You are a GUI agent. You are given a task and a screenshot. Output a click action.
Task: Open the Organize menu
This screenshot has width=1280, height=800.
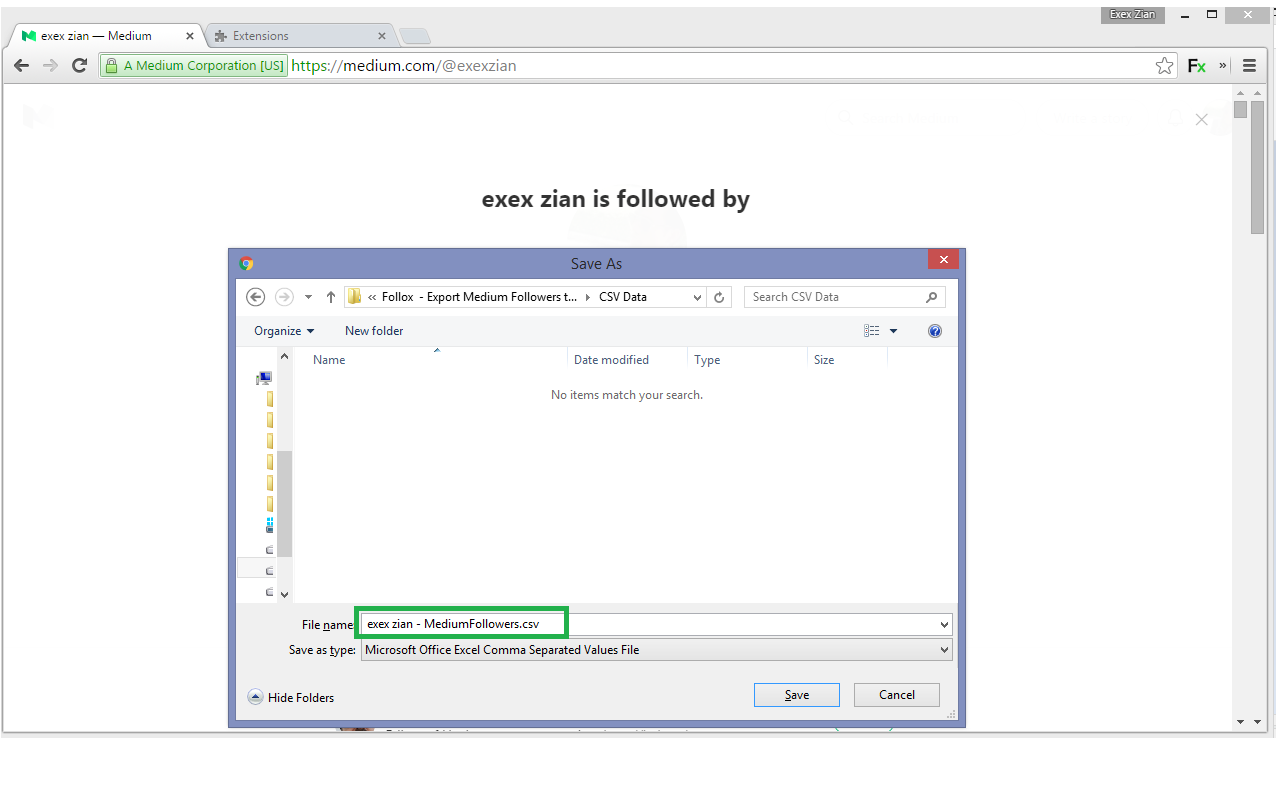click(284, 331)
